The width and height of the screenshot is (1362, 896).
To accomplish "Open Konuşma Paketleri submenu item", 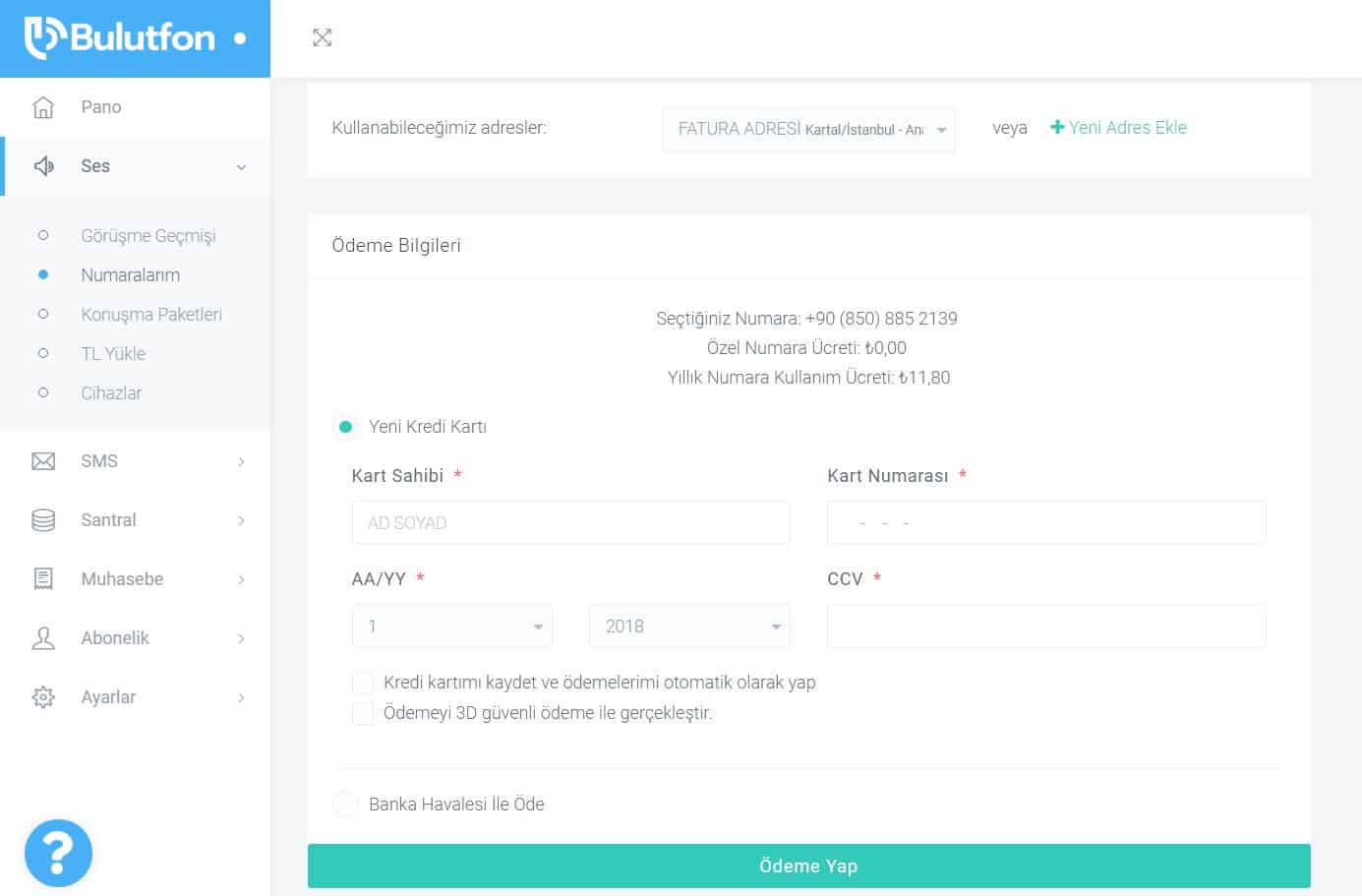I will [x=151, y=315].
